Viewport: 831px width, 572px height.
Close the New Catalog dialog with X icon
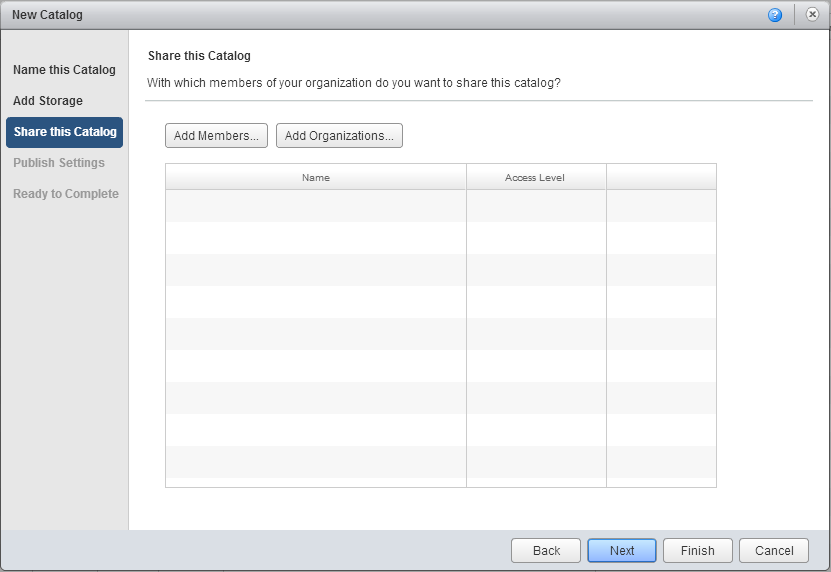[812, 15]
